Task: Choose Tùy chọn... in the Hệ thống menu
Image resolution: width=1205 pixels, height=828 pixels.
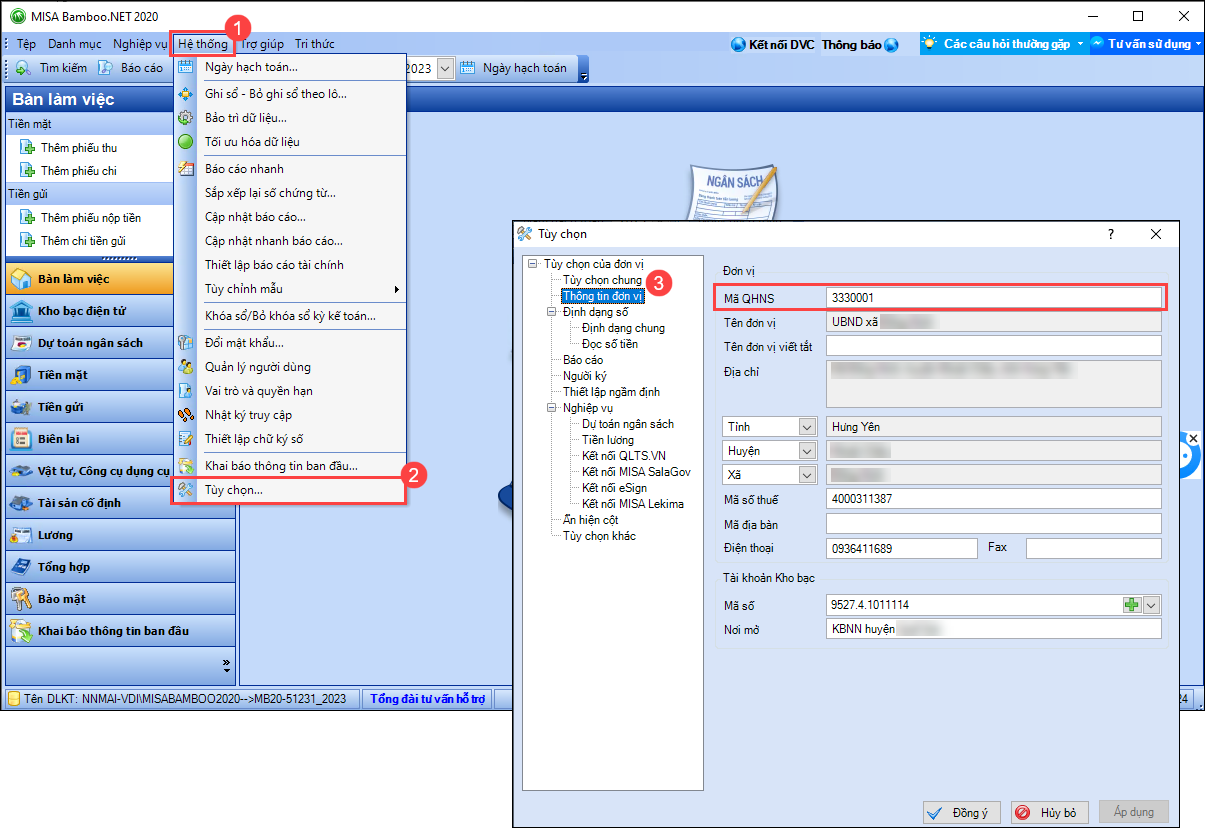Action: point(290,490)
